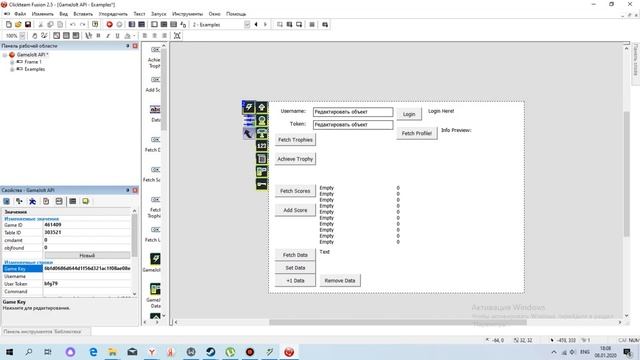
Task: Select the cursor arrow object on the frame
Action: pyautogui.click(x=248, y=133)
